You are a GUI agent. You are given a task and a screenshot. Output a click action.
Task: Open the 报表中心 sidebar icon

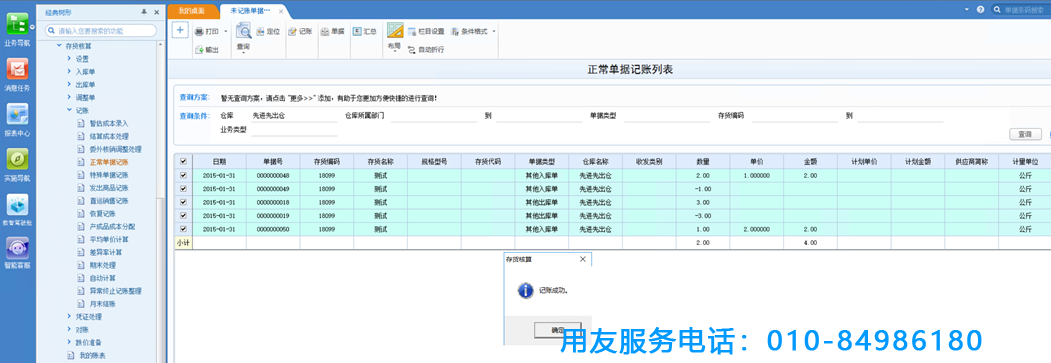17,114
